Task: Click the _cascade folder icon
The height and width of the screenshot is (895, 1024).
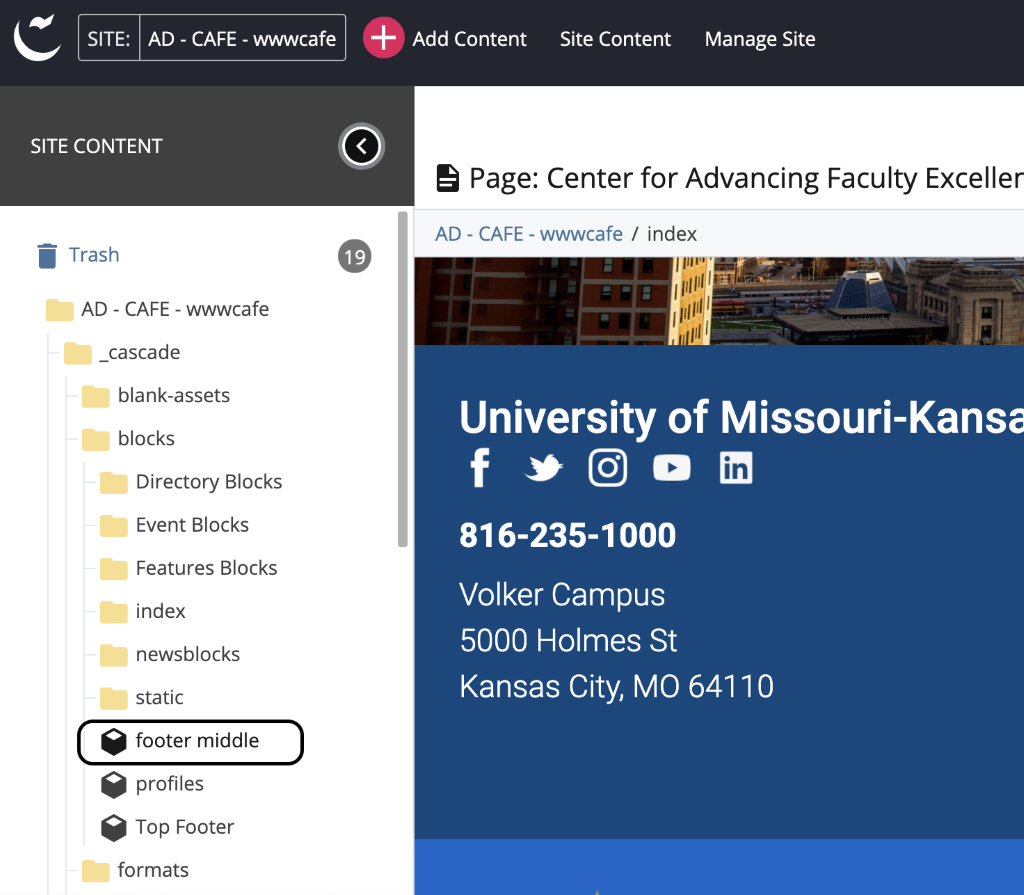Action: tap(78, 353)
